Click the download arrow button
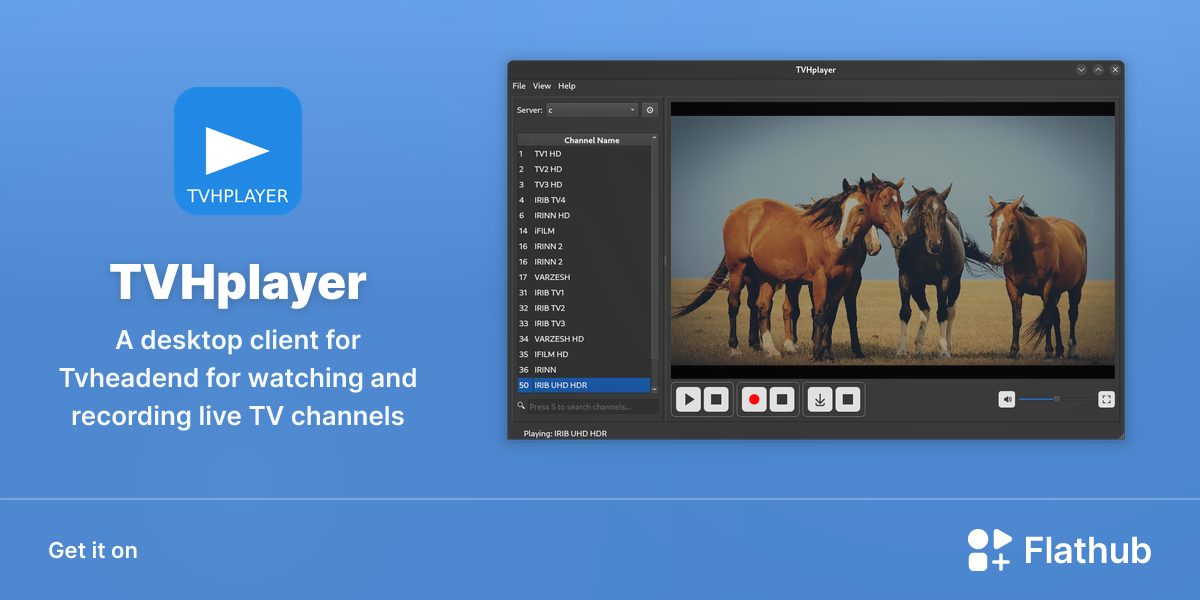Image resolution: width=1200 pixels, height=600 pixels. point(820,400)
